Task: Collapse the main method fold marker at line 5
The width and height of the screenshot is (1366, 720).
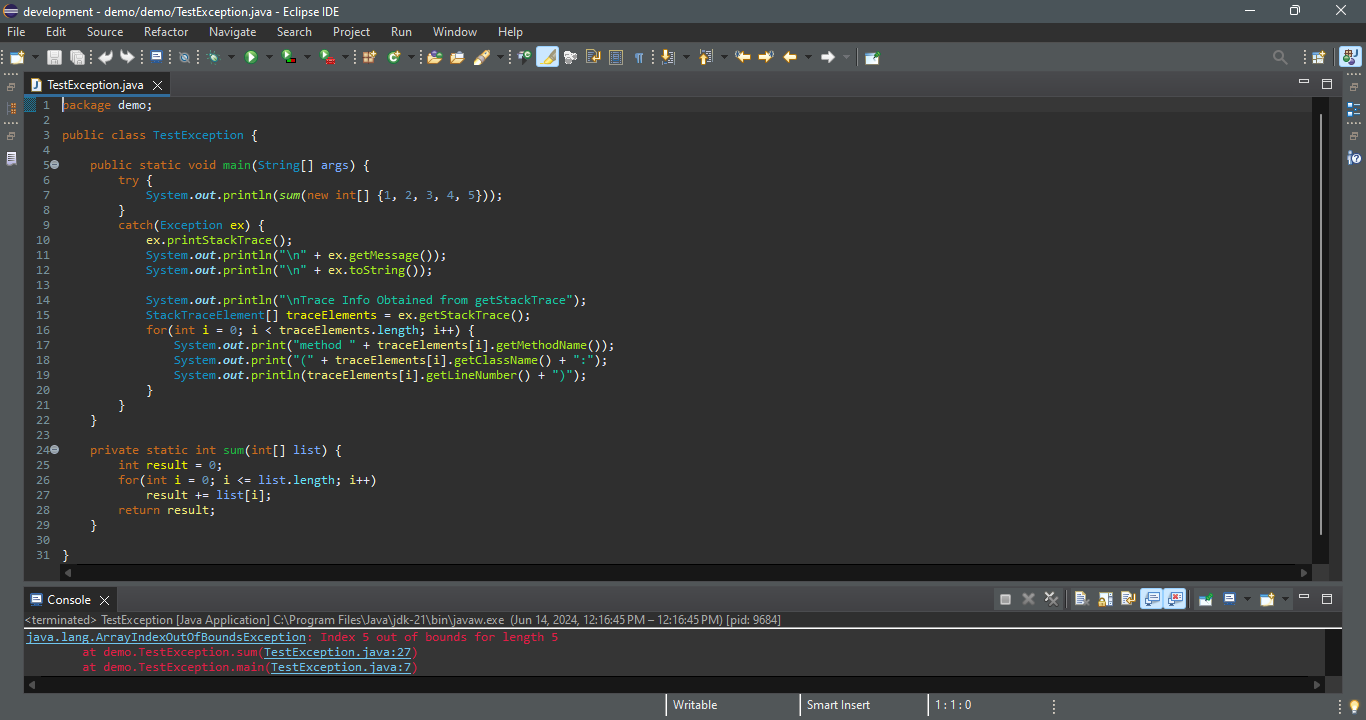Action: point(55,165)
